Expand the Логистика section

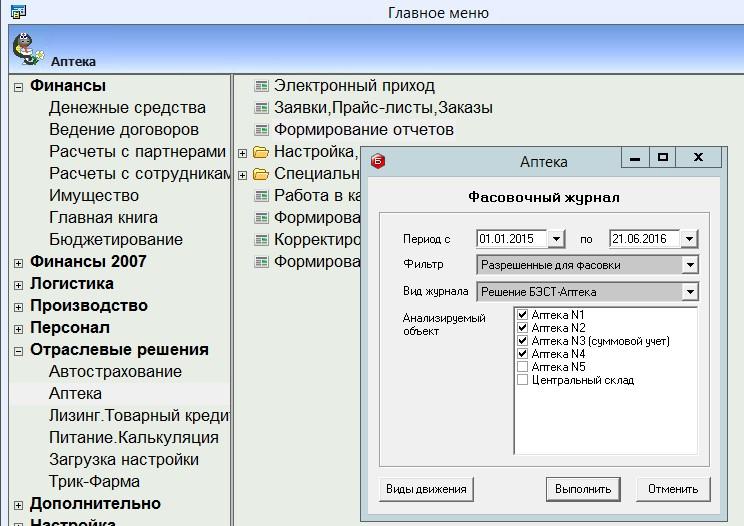coord(18,285)
